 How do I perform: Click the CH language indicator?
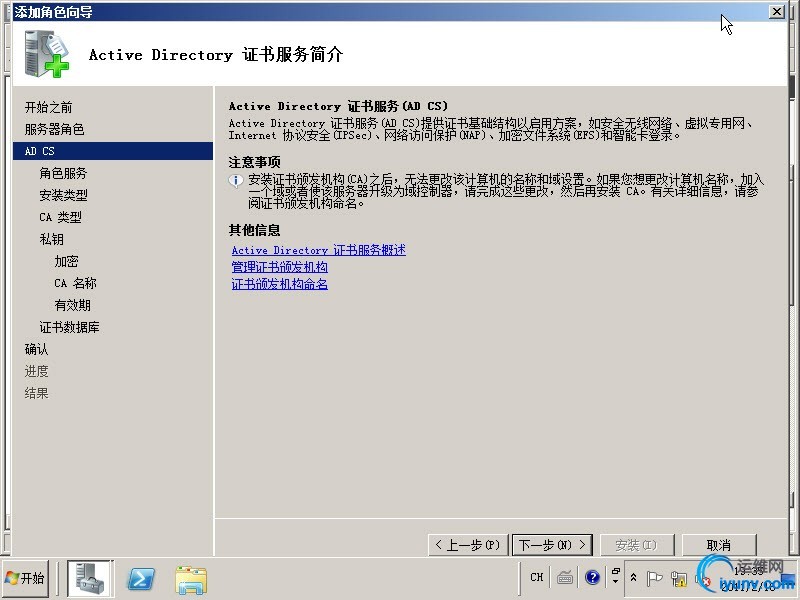[537, 577]
